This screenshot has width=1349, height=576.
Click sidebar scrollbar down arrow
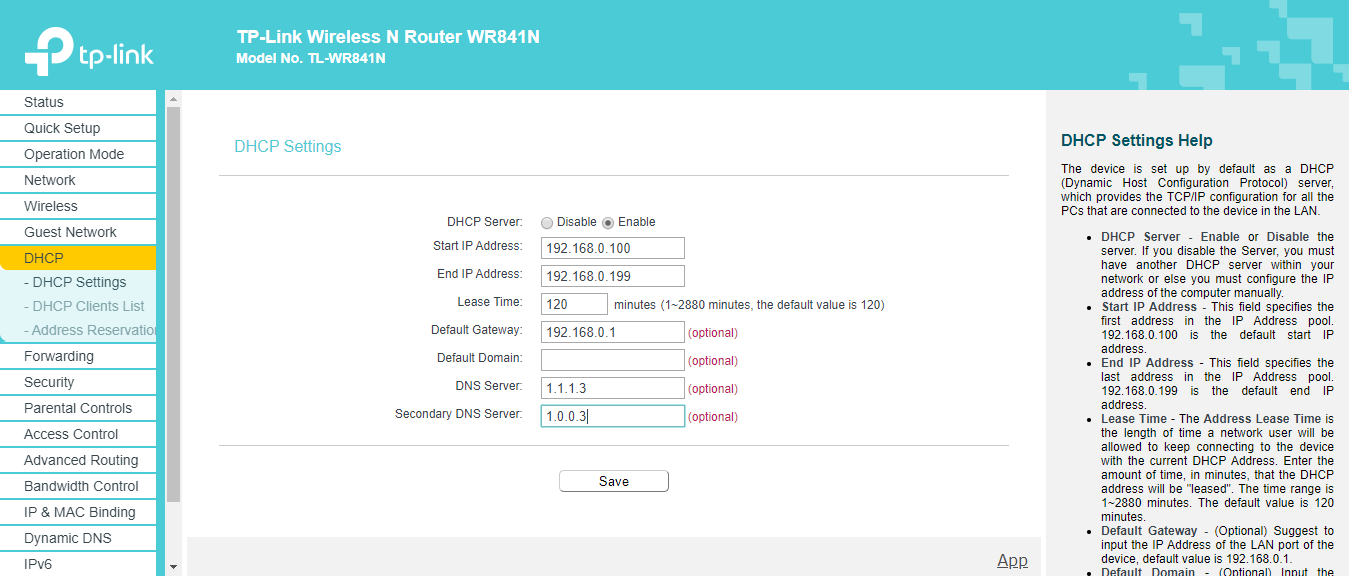(x=173, y=567)
